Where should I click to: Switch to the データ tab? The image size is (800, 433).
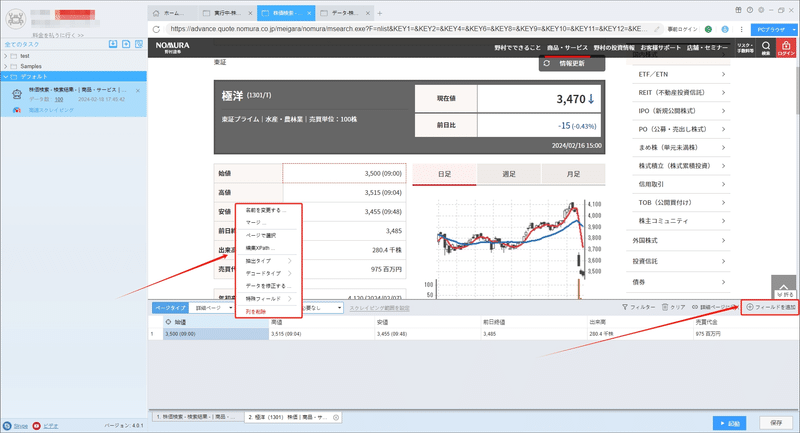click(344, 13)
